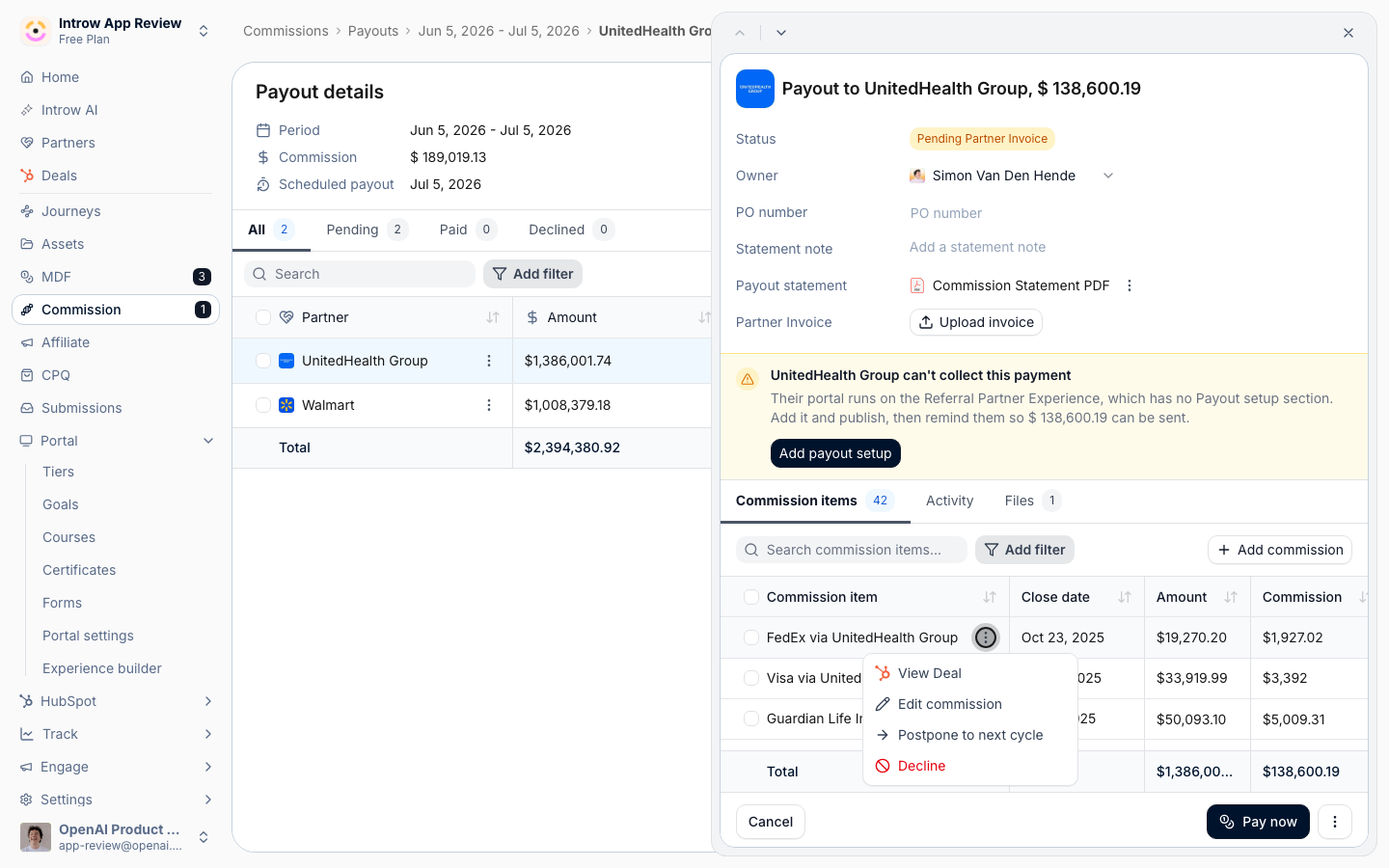Switch to the Activity tab
This screenshot has width=1389, height=868.
coord(949,501)
